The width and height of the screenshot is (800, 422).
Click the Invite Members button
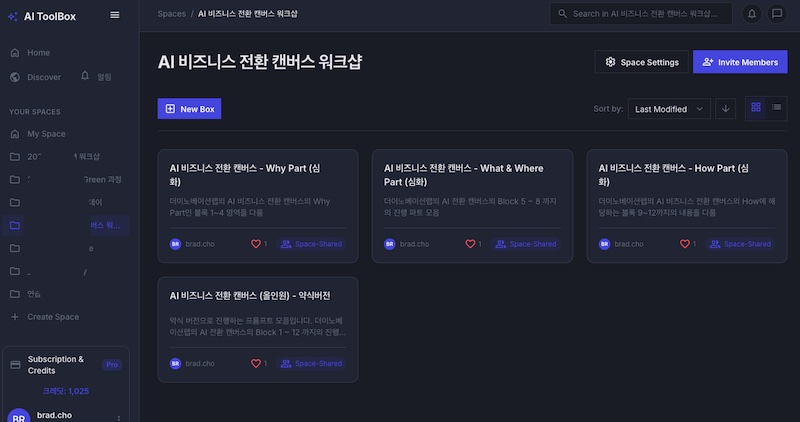pyautogui.click(x=740, y=62)
